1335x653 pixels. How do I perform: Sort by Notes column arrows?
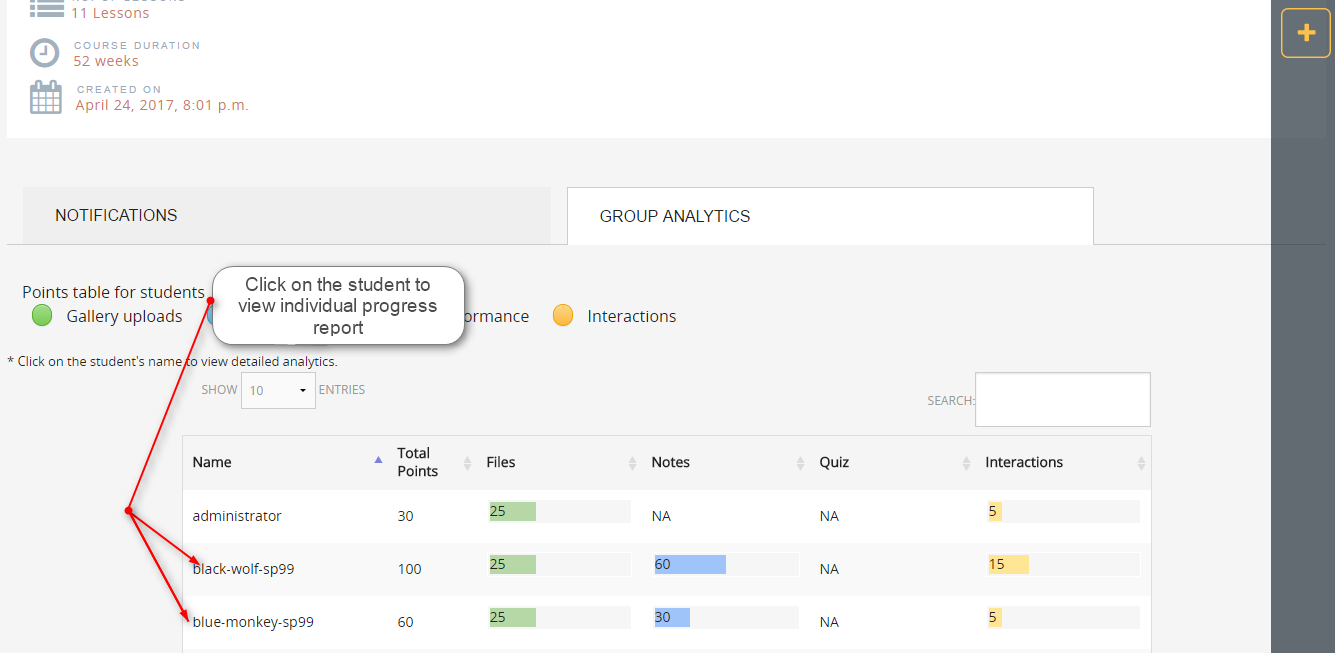click(x=800, y=463)
